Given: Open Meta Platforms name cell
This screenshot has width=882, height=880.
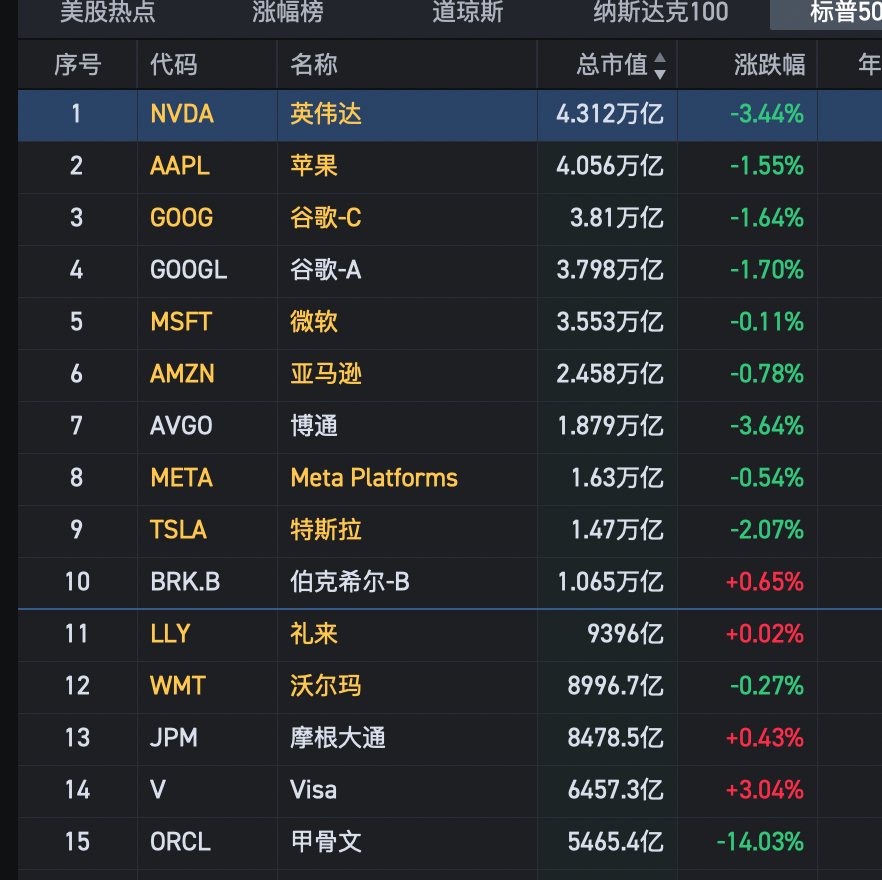Looking at the screenshot, I should pyautogui.click(x=374, y=478).
